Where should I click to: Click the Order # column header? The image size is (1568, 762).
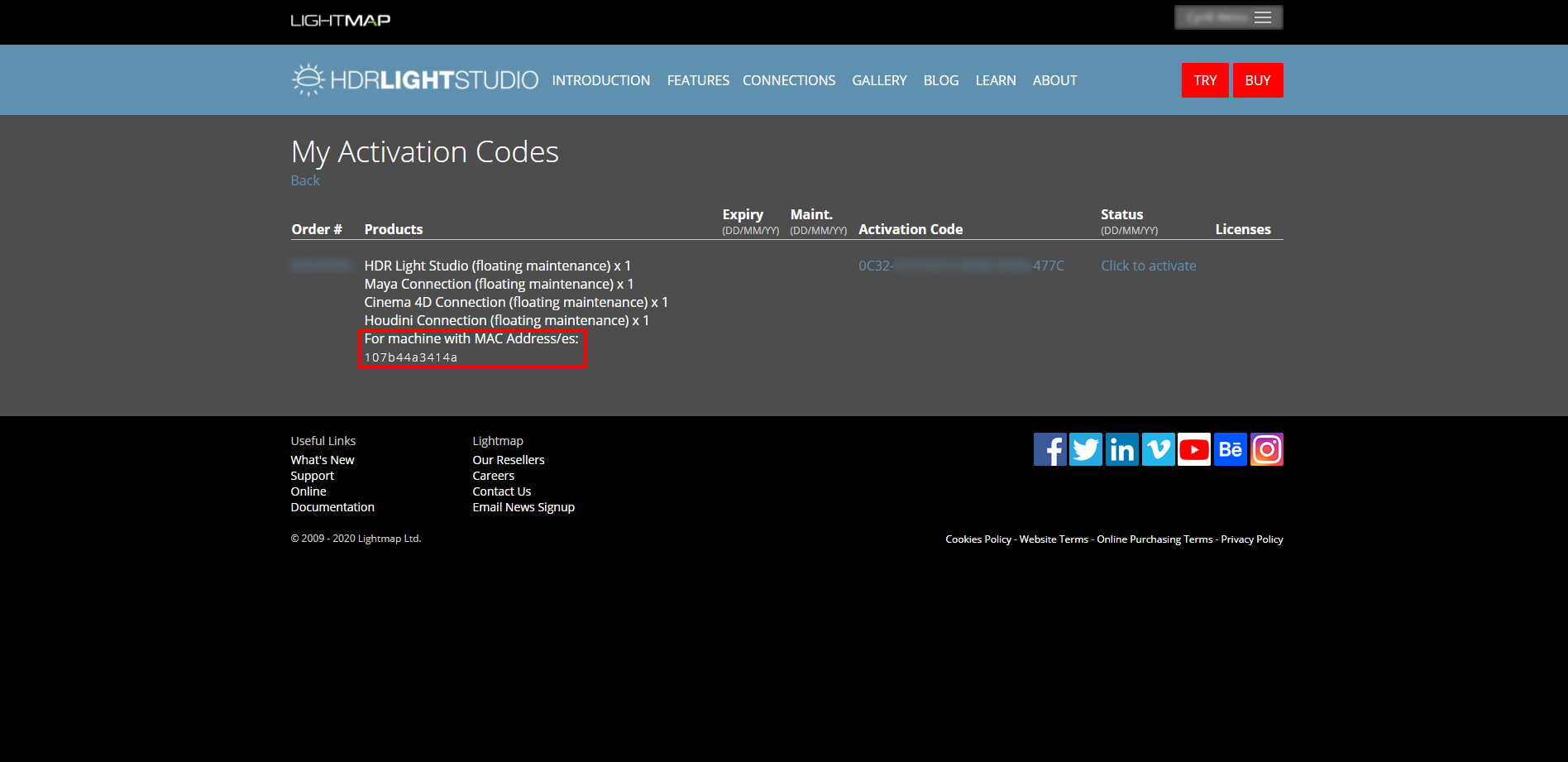point(317,229)
